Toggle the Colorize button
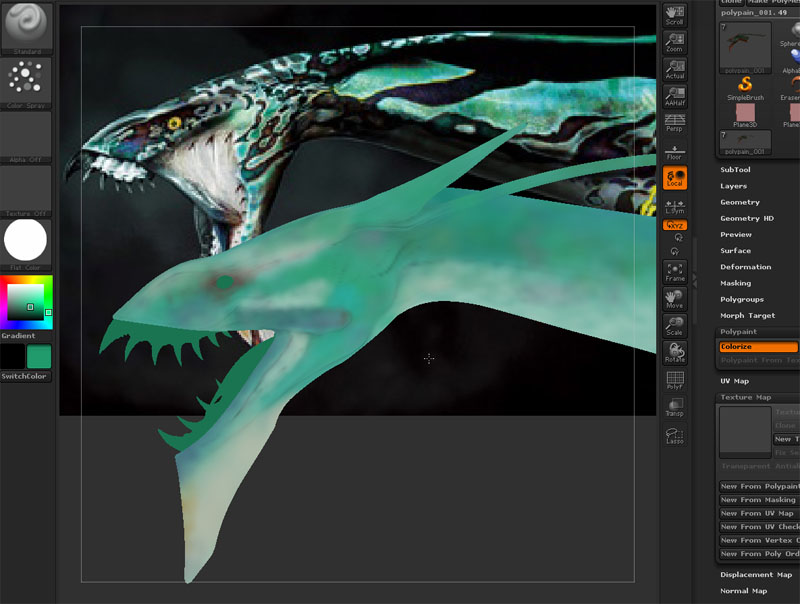Screen dimensions: 800x604 pyautogui.click(x=758, y=347)
